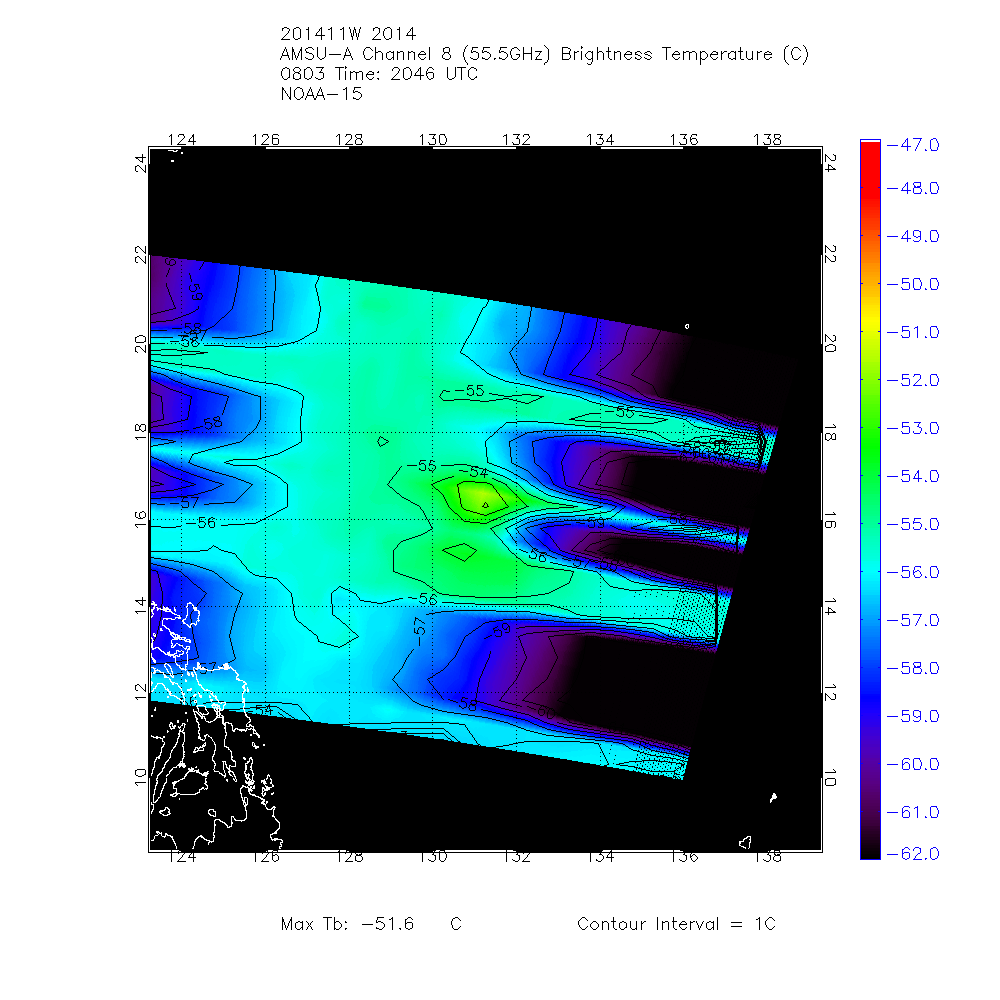Viewport: 1000px width, 1000px height.
Task: Click the -58.0 color scale label
Action: point(913,668)
